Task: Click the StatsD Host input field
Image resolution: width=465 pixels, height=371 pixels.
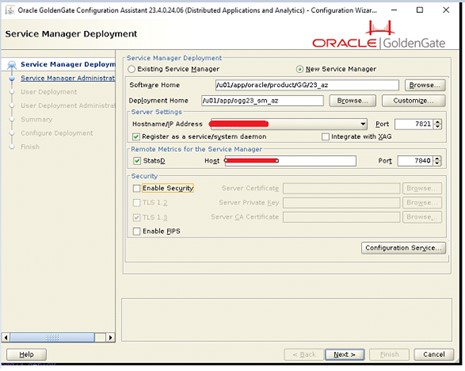Action: [x=290, y=161]
